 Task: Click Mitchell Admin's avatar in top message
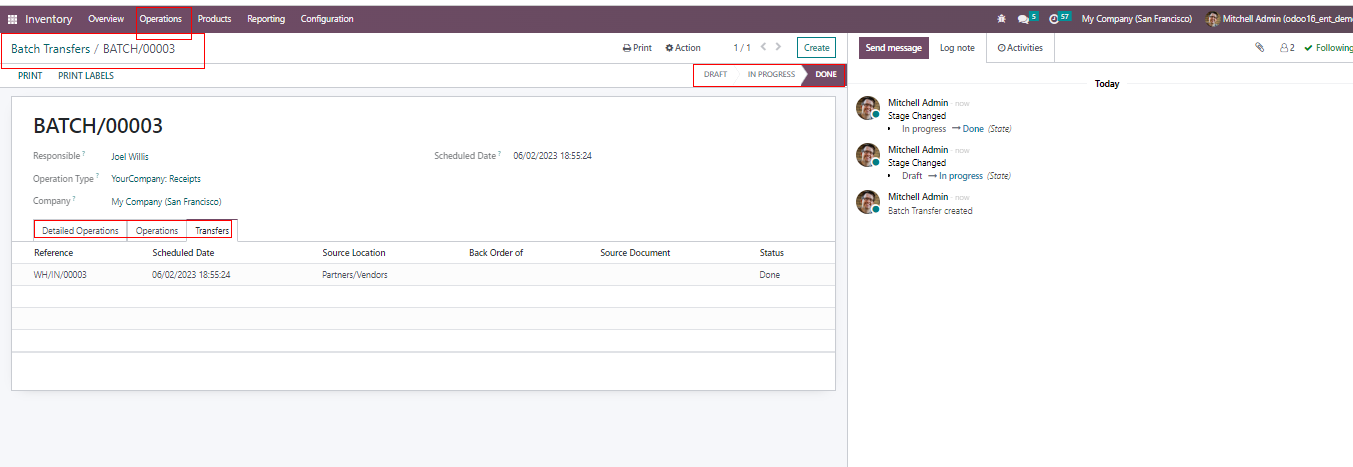[868, 108]
